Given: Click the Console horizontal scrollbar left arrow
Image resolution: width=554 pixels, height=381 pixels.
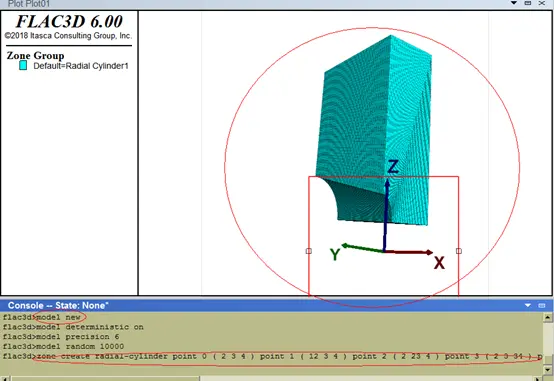Looking at the screenshot, I should pos(6,378).
